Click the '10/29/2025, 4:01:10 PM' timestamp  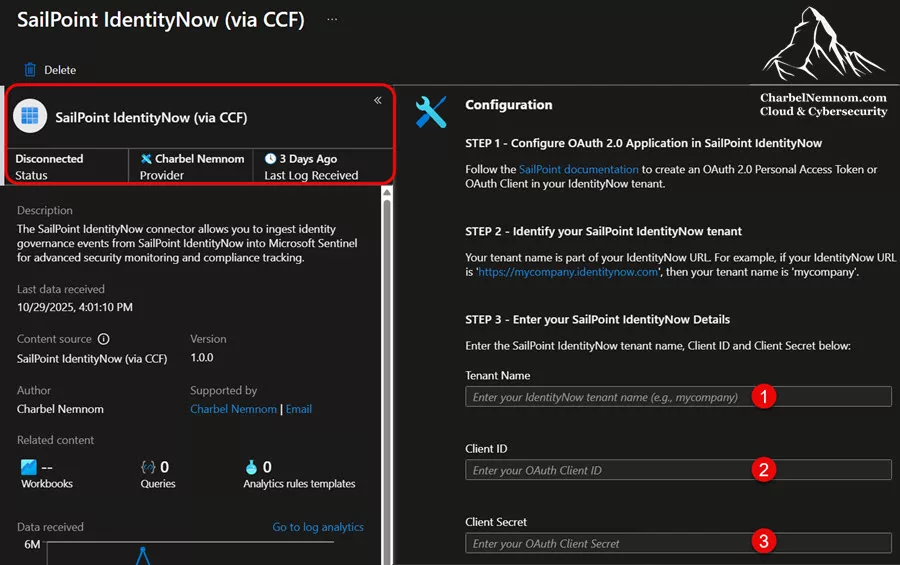click(x=75, y=307)
